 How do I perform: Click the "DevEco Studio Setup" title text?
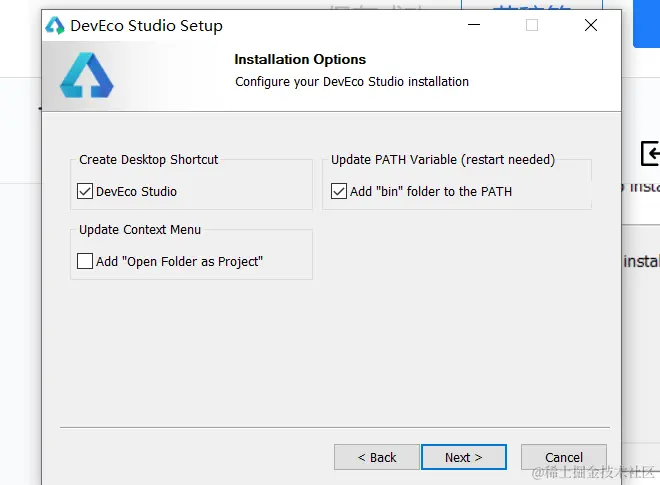tap(146, 26)
